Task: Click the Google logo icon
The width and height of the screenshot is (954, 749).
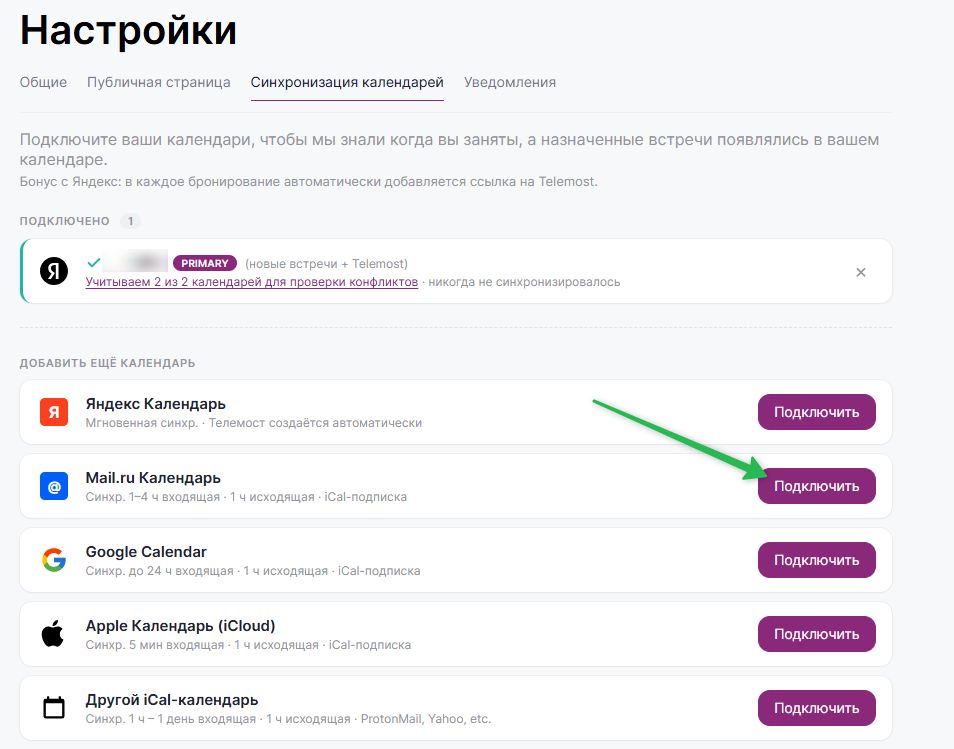Action: coord(54,560)
